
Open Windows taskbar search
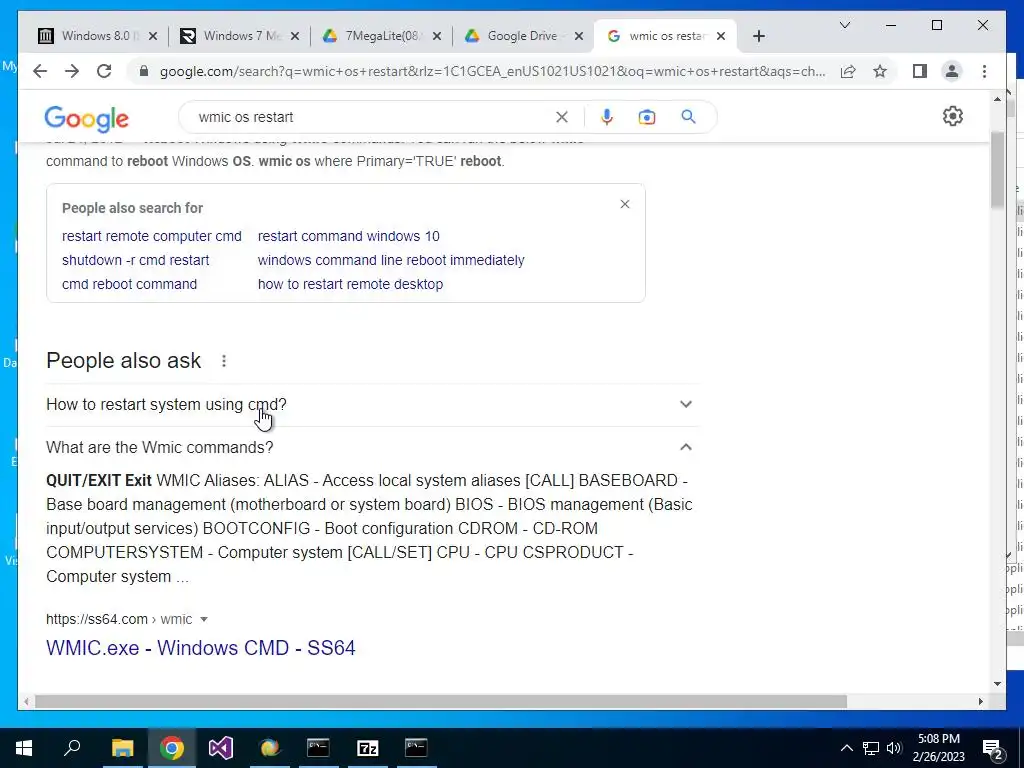point(72,748)
